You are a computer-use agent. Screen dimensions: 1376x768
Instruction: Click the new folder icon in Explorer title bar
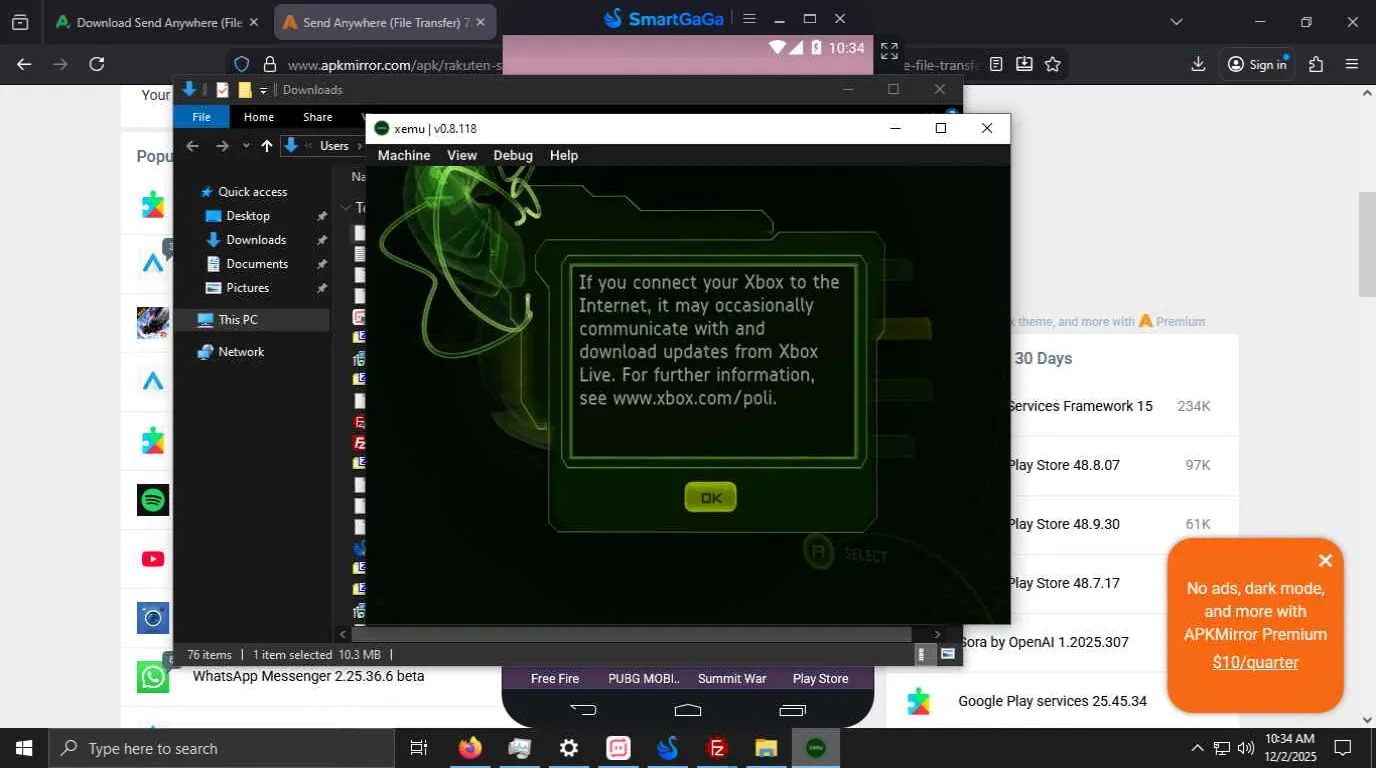[x=244, y=90]
